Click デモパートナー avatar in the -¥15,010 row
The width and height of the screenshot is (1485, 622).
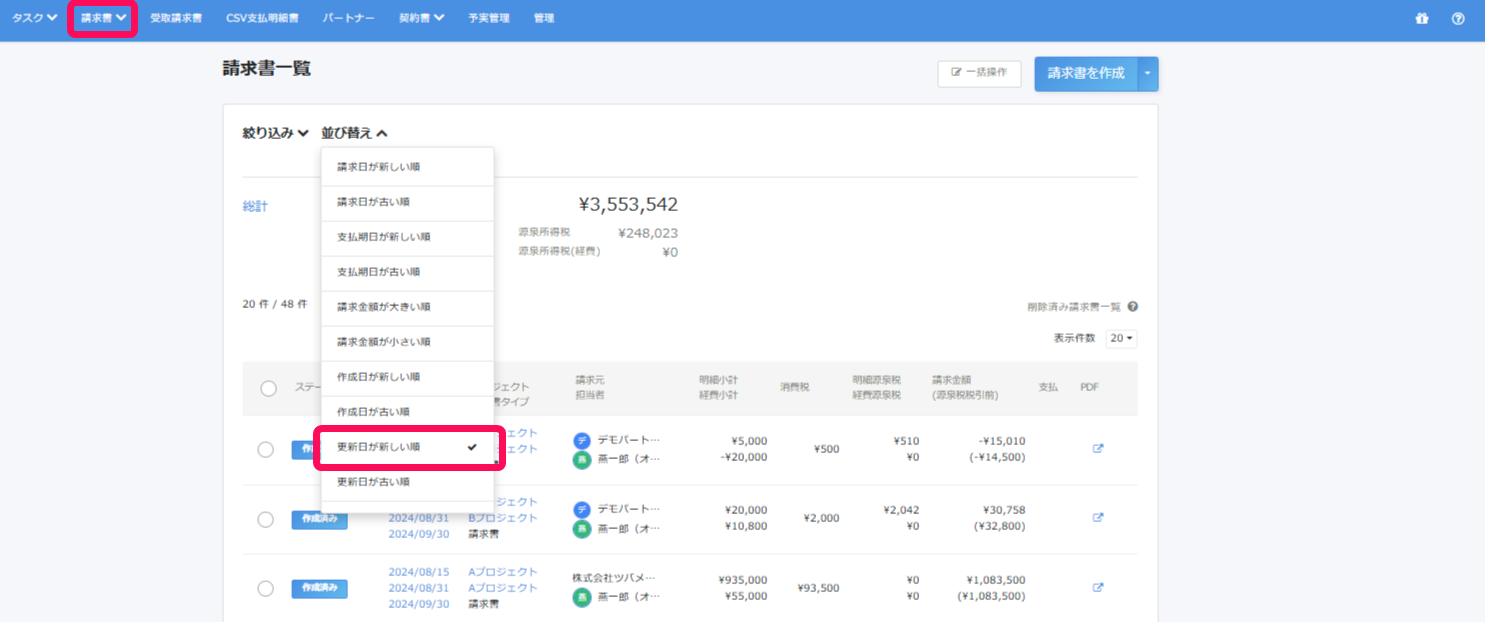coord(582,440)
